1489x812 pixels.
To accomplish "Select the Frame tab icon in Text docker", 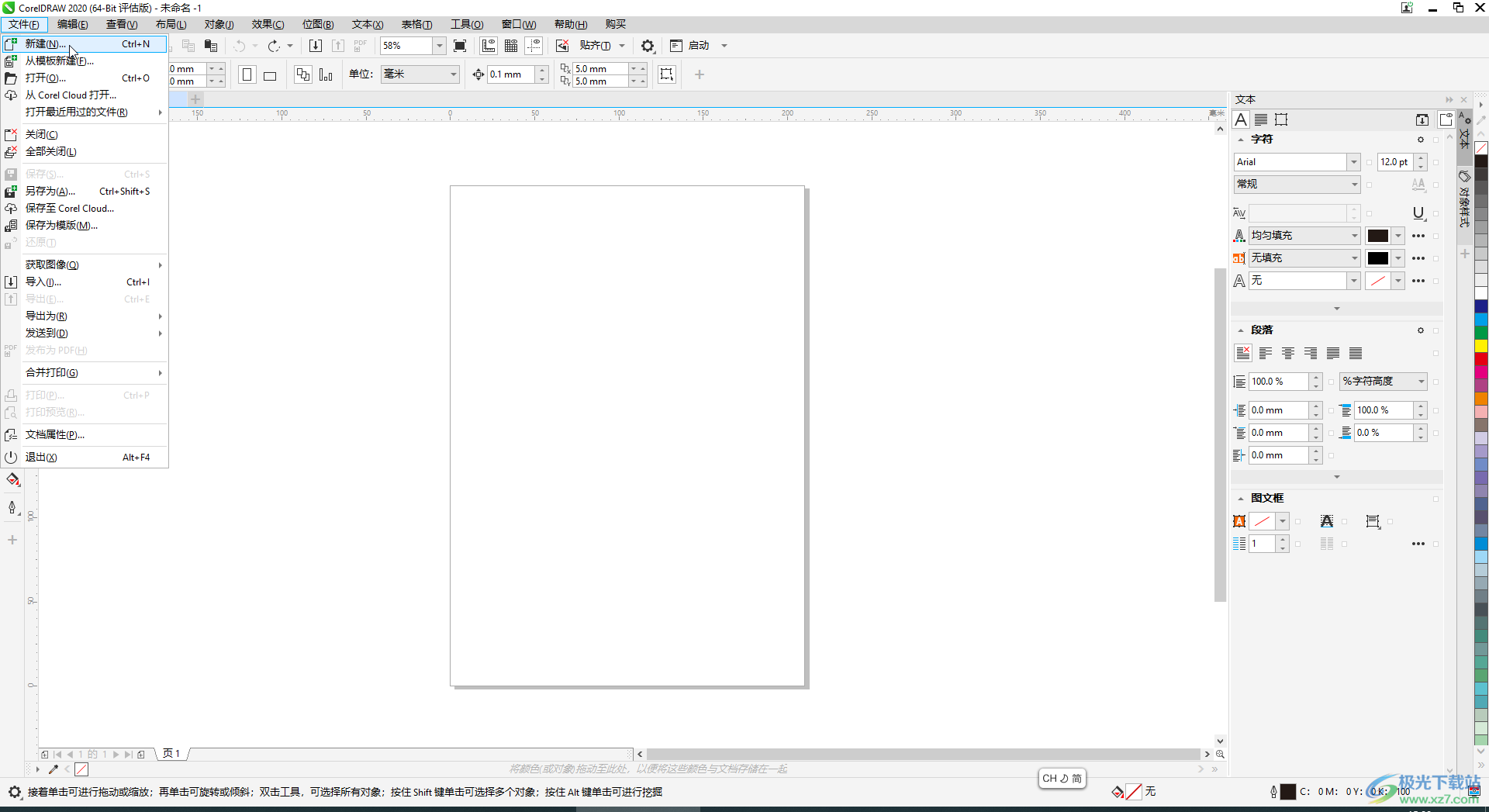I will (x=1281, y=119).
